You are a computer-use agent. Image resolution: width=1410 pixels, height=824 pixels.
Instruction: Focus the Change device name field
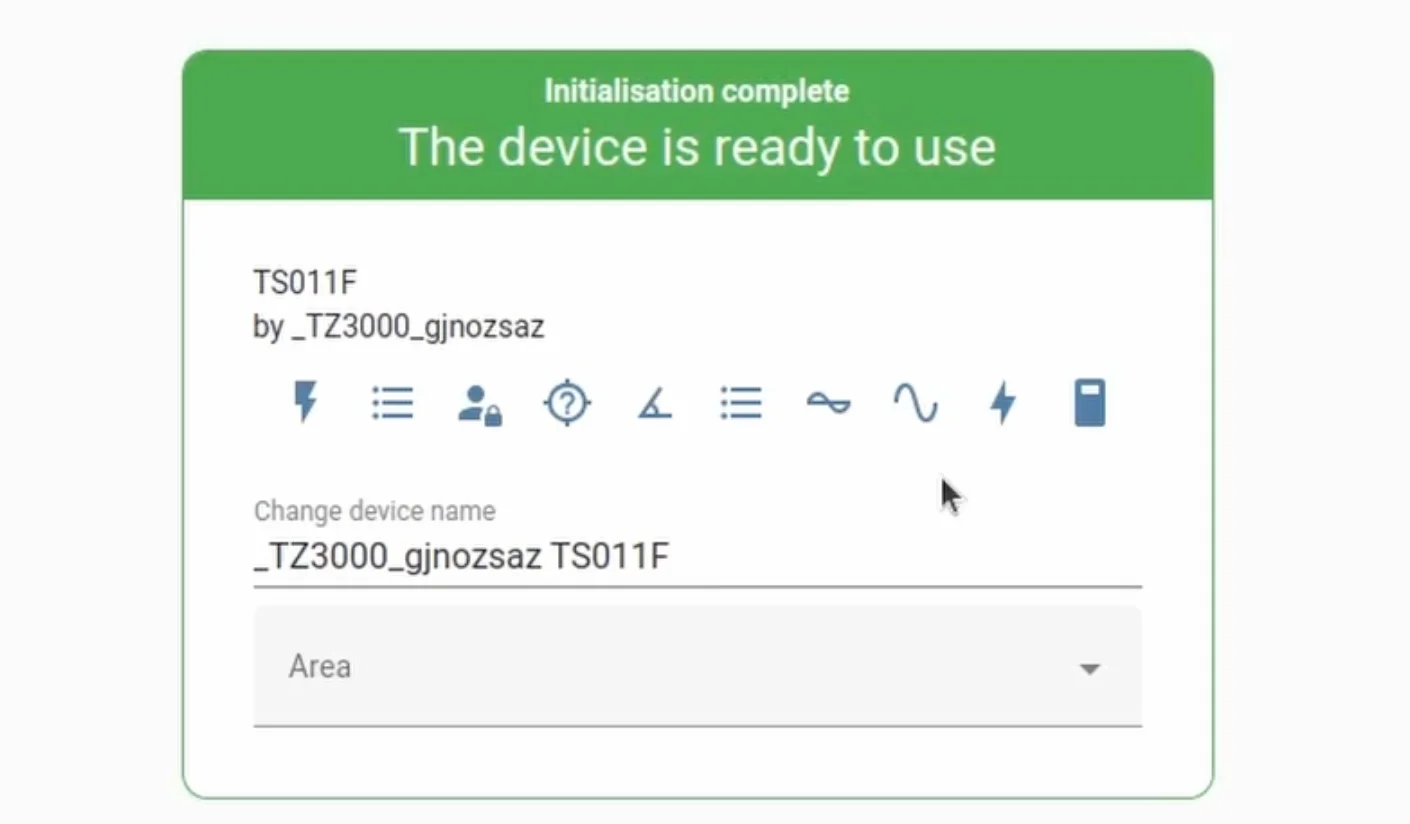(x=697, y=556)
